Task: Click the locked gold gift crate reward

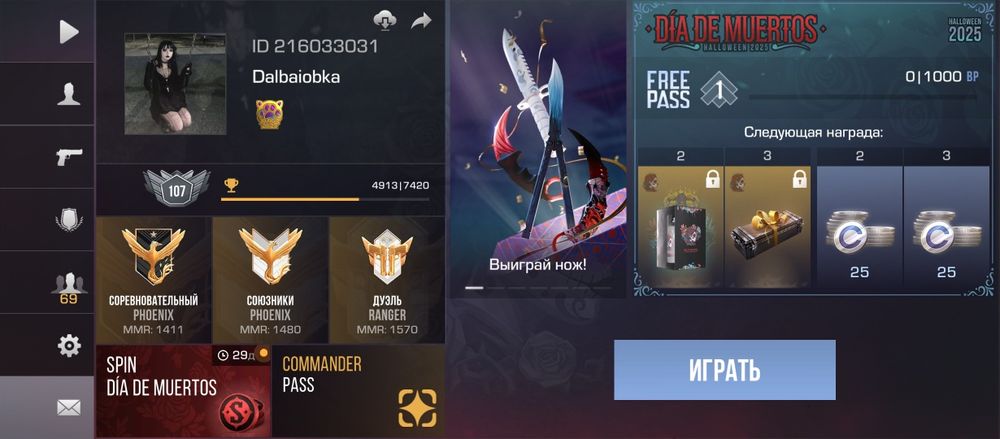Action: point(768,227)
